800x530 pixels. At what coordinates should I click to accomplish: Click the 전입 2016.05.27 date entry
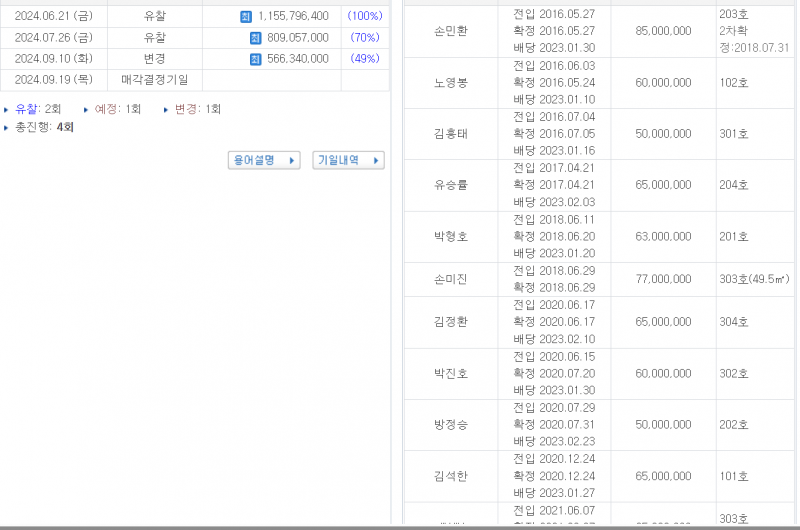click(x=554, y=14)
